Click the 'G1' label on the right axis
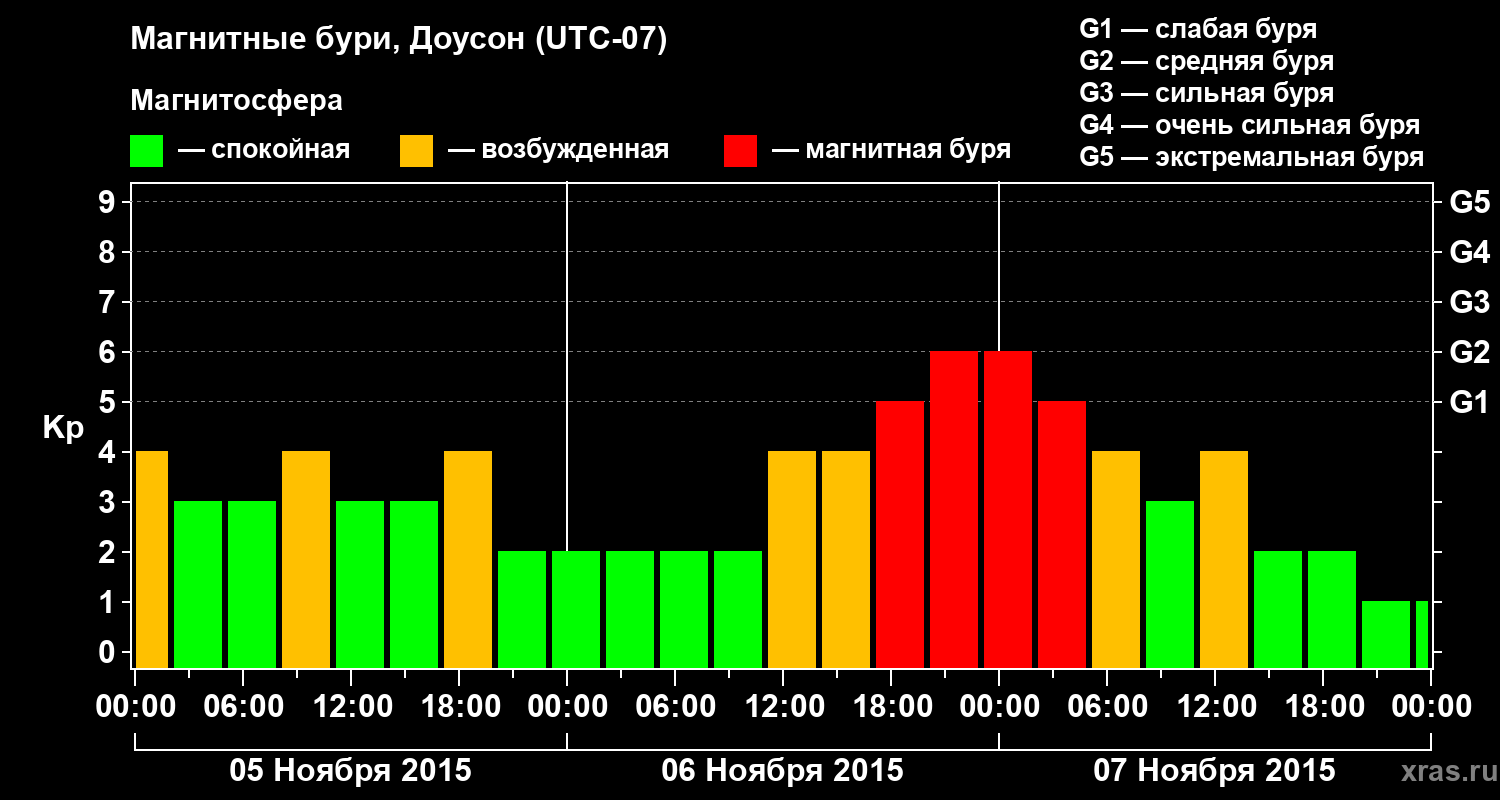This screenshot has height=800, width=1500. pos(1469,402)
